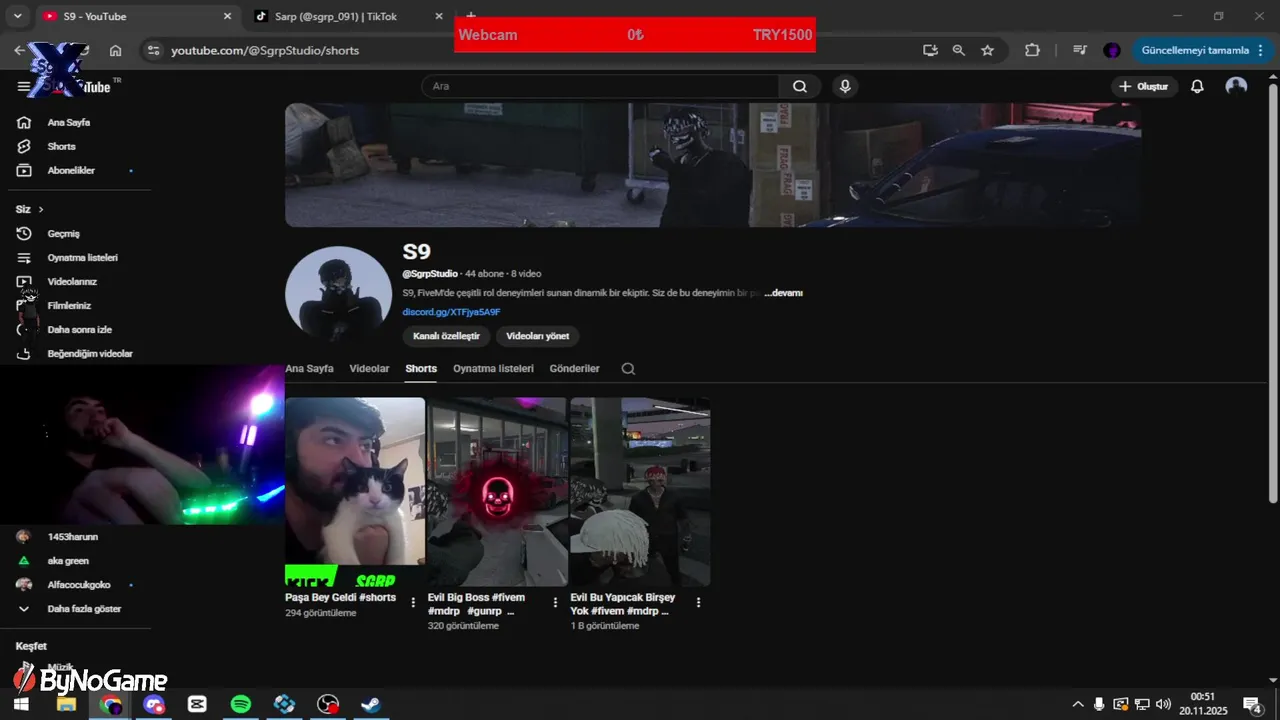Image resolution: width=1280 pixels, height=720 pixels.
Task: Click Videoları yönet button
Action: click(x=538, y=336)
